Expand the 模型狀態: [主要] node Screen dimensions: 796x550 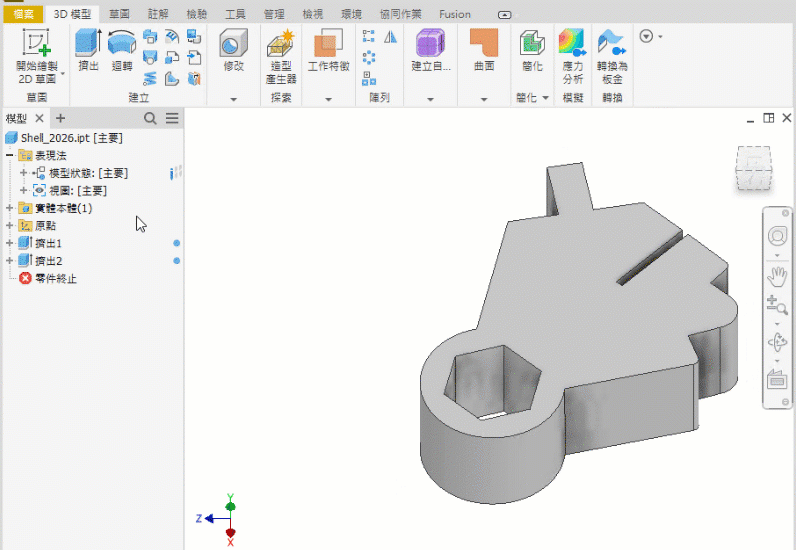(x=23, y=173)
